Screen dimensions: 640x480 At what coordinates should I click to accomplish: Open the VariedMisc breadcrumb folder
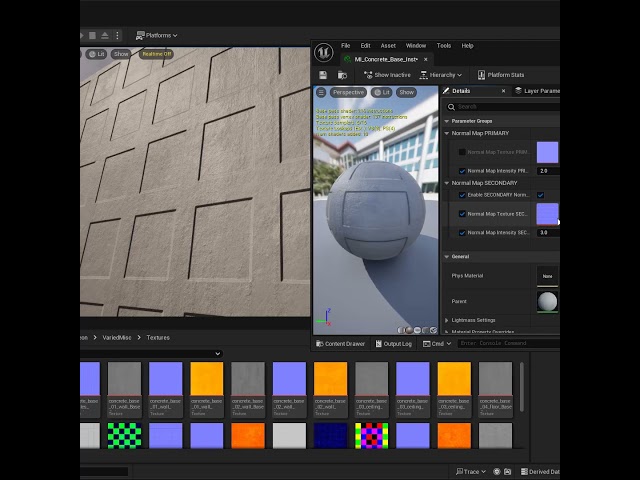(x=117, y=338)
